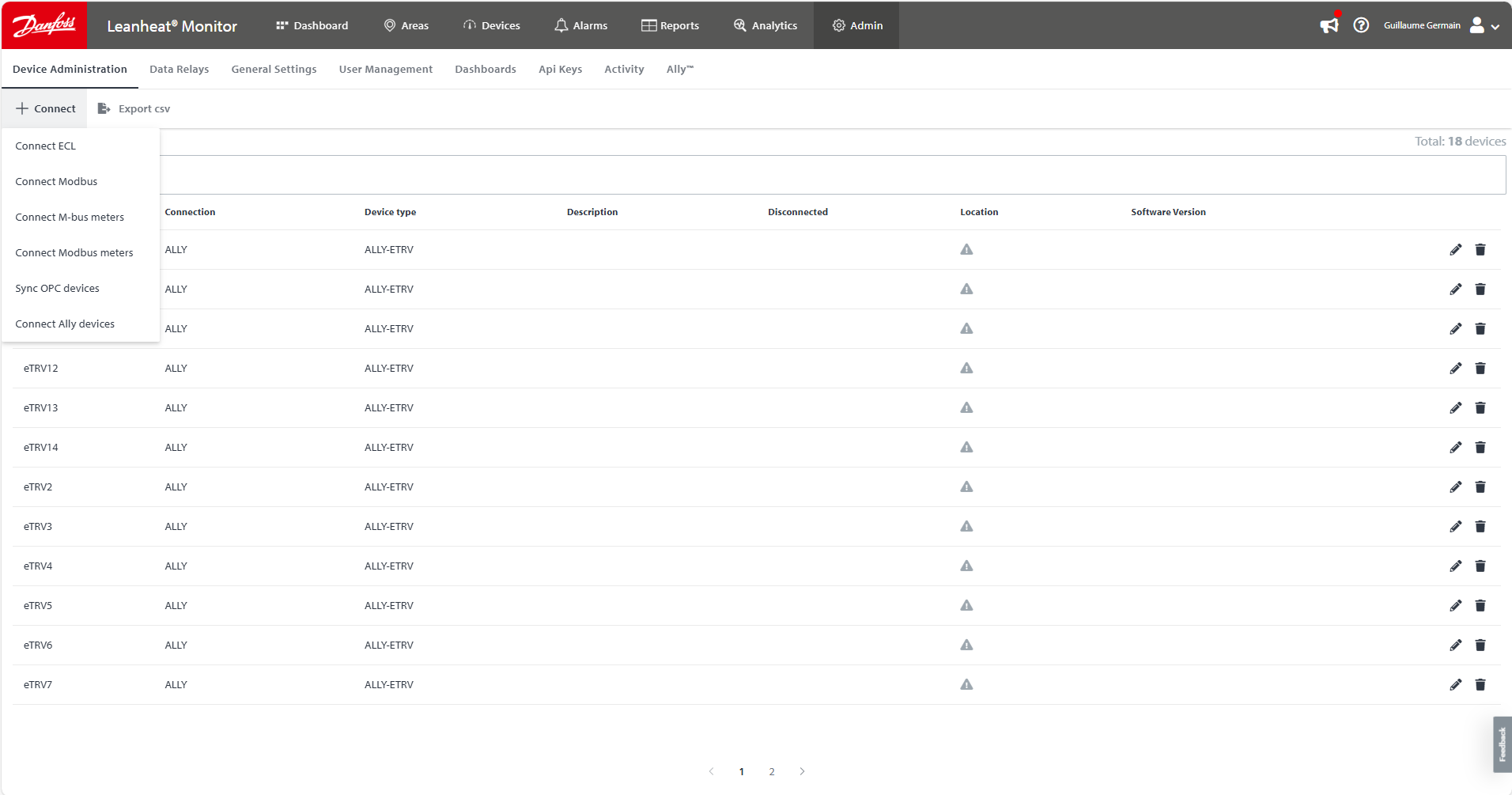Choose Connect M-bus meters option
The height and width of the screenshot is (795, 1512).
click(x=70, y=218)
